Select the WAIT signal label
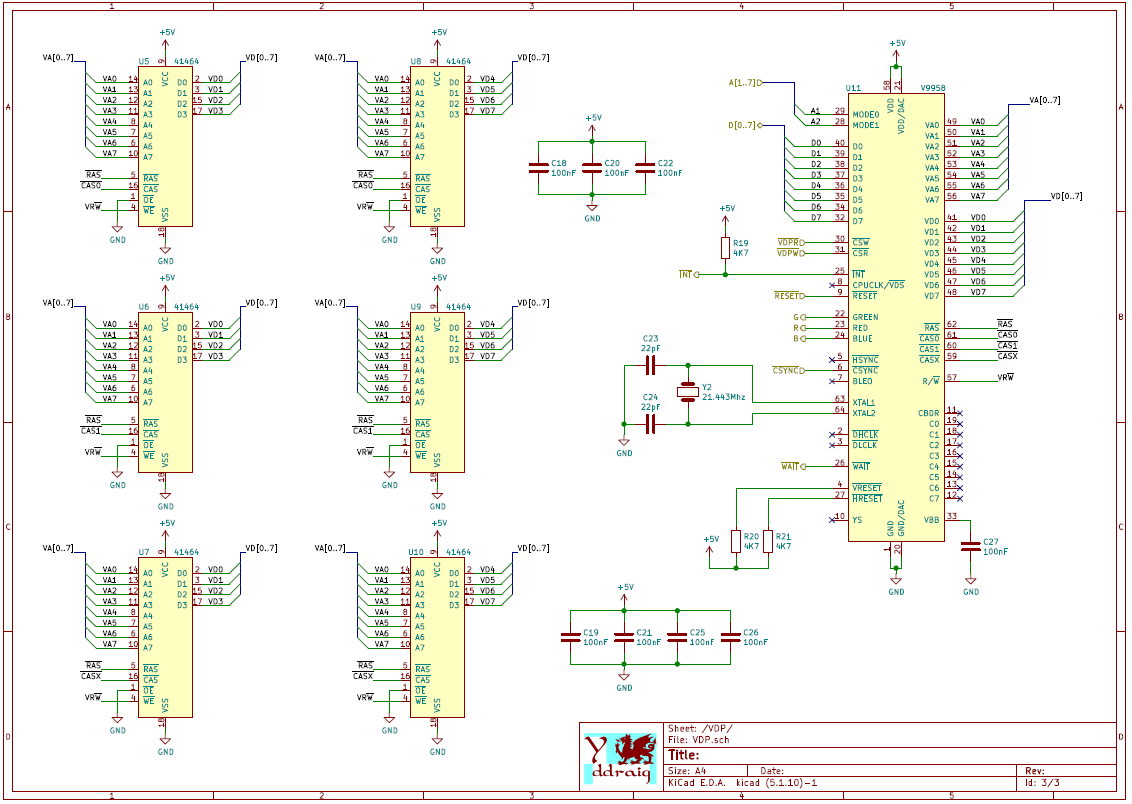Image resolution: width=1132 pixels, height=804 pixels. point(793,466)
